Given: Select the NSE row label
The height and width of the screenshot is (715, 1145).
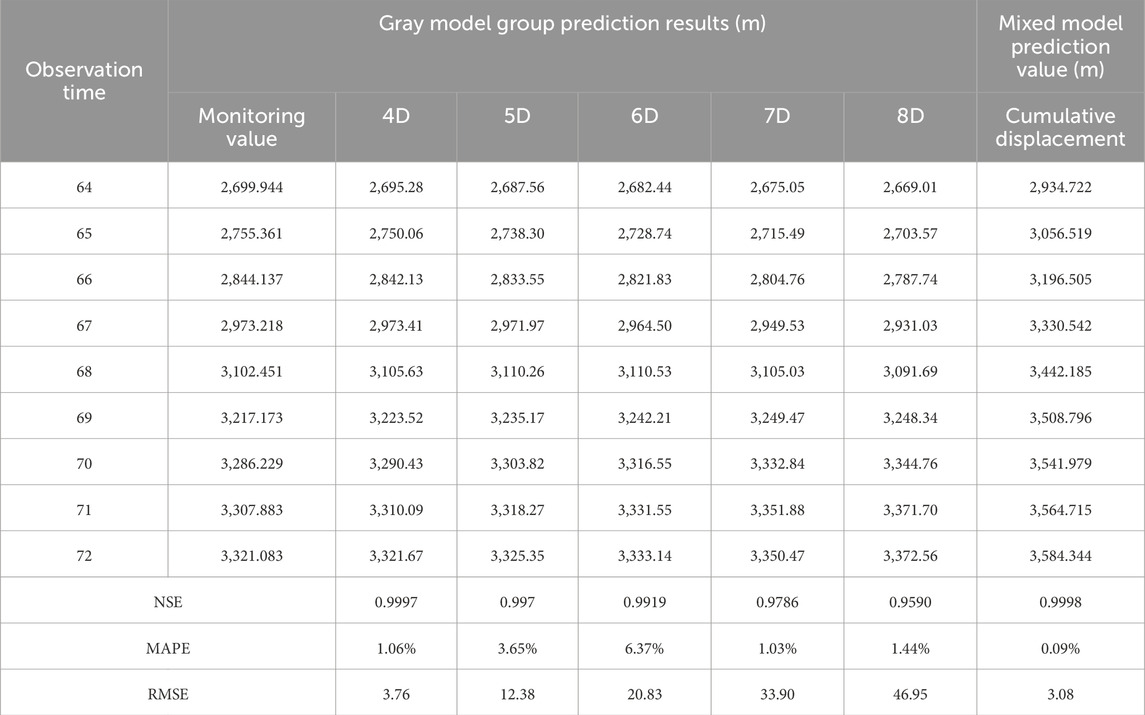Looking at the screenshot, I should click(168, 602).
